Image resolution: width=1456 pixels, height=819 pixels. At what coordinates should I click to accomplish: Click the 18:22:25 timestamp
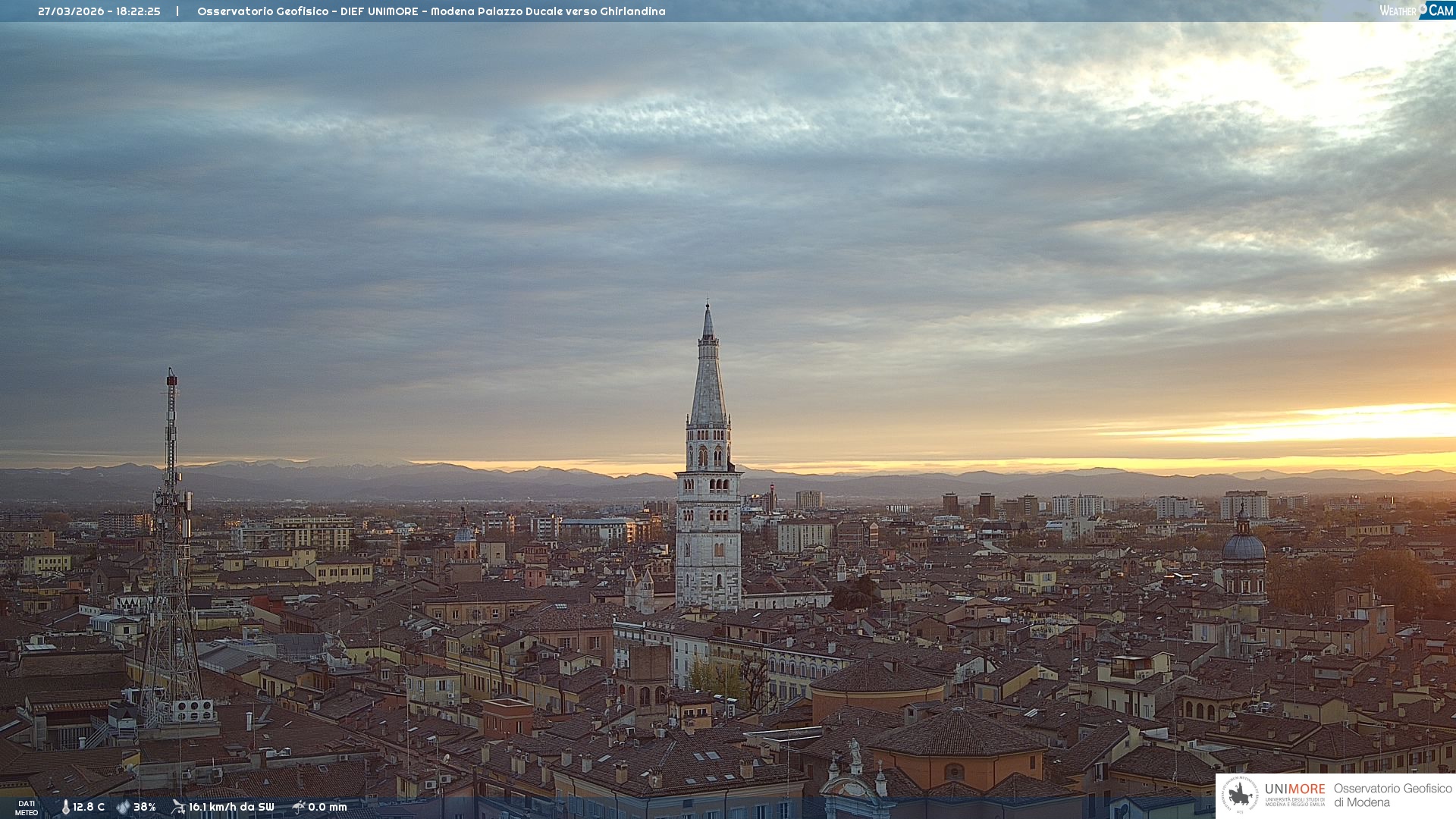tap(138, 11)
